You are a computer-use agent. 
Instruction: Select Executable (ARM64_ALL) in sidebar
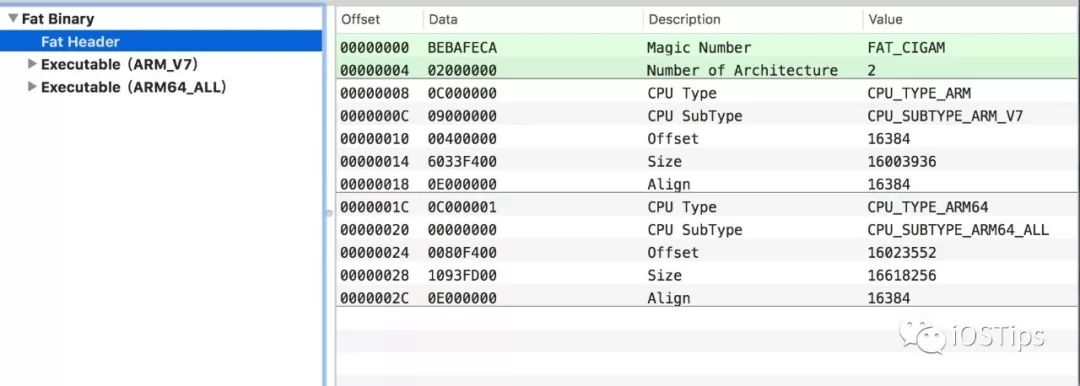pyautogui.click(x=134, y=88)
